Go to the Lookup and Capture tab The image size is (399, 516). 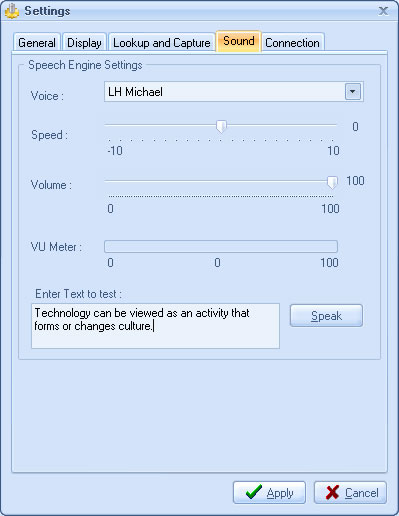[162, 42]
